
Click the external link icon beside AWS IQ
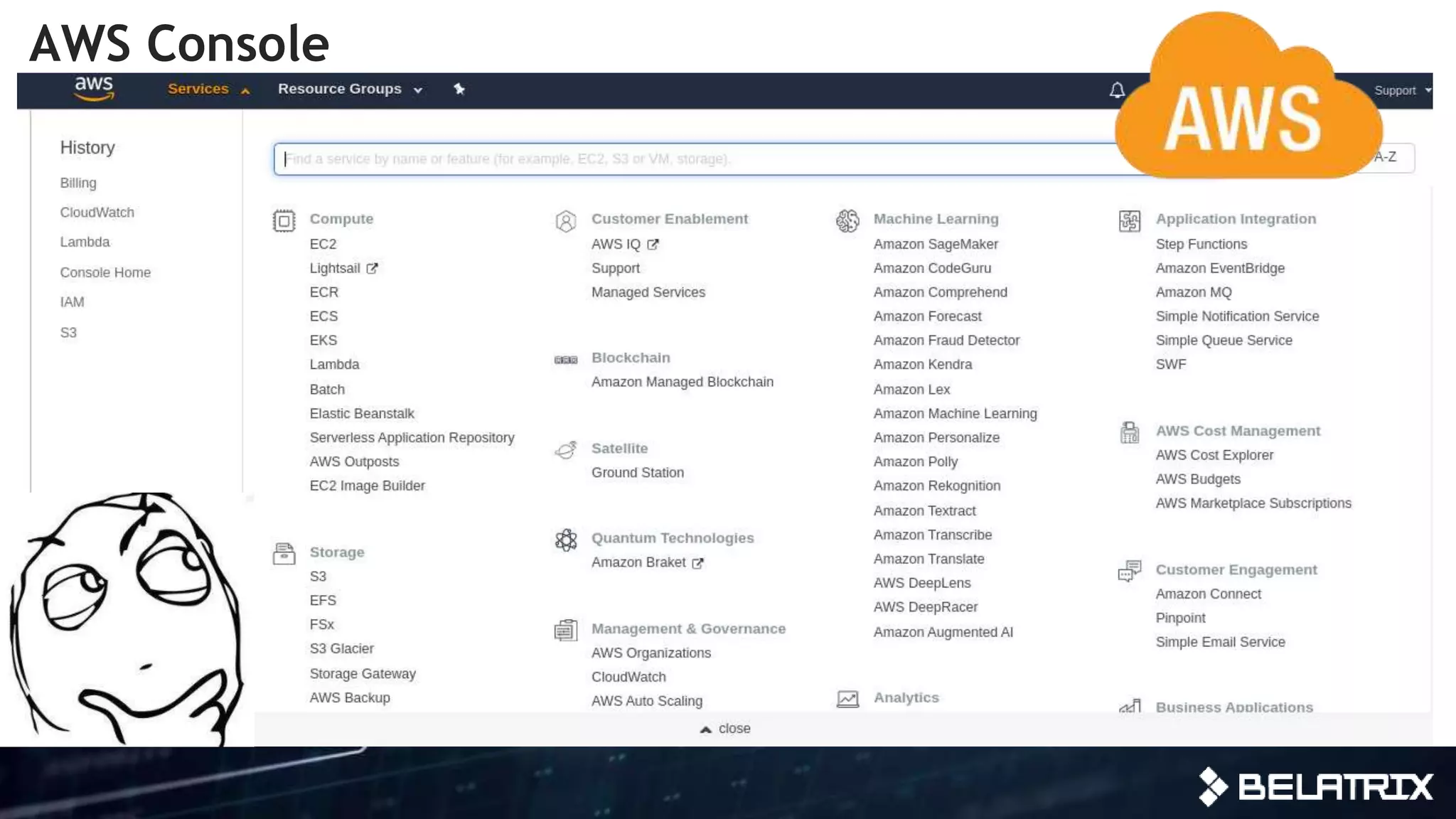653,244
